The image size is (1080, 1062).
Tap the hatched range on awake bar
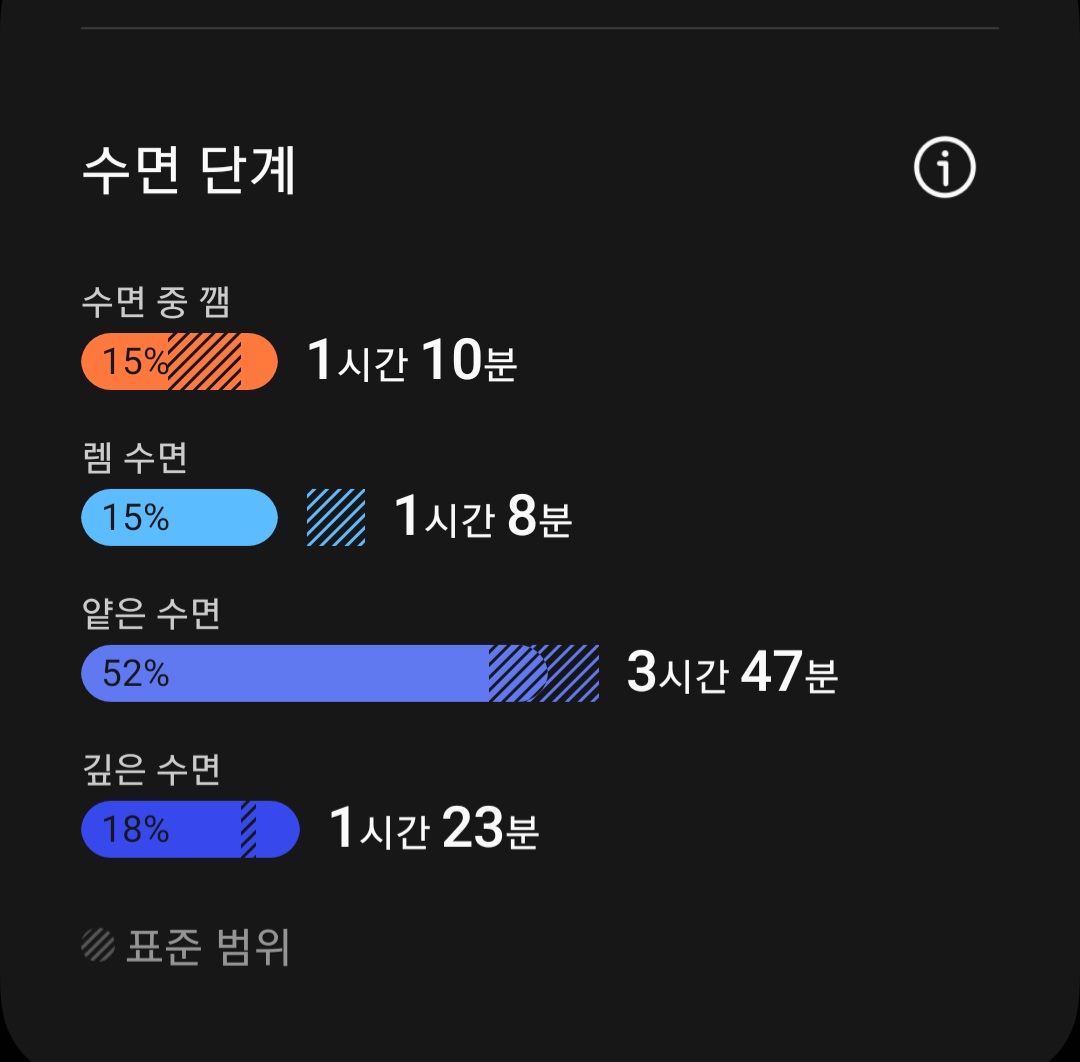[205, 362]
